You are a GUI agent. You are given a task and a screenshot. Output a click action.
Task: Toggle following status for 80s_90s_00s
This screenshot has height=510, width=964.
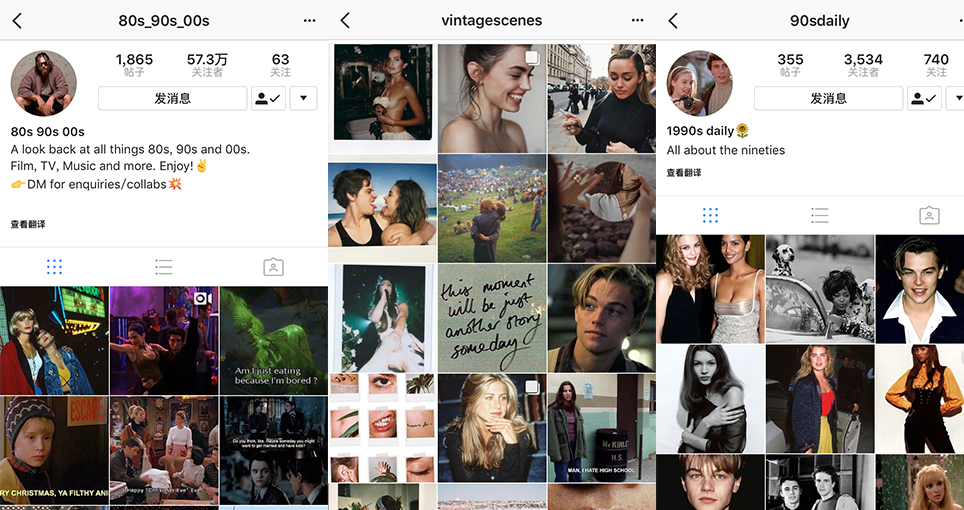coord(268,98)
